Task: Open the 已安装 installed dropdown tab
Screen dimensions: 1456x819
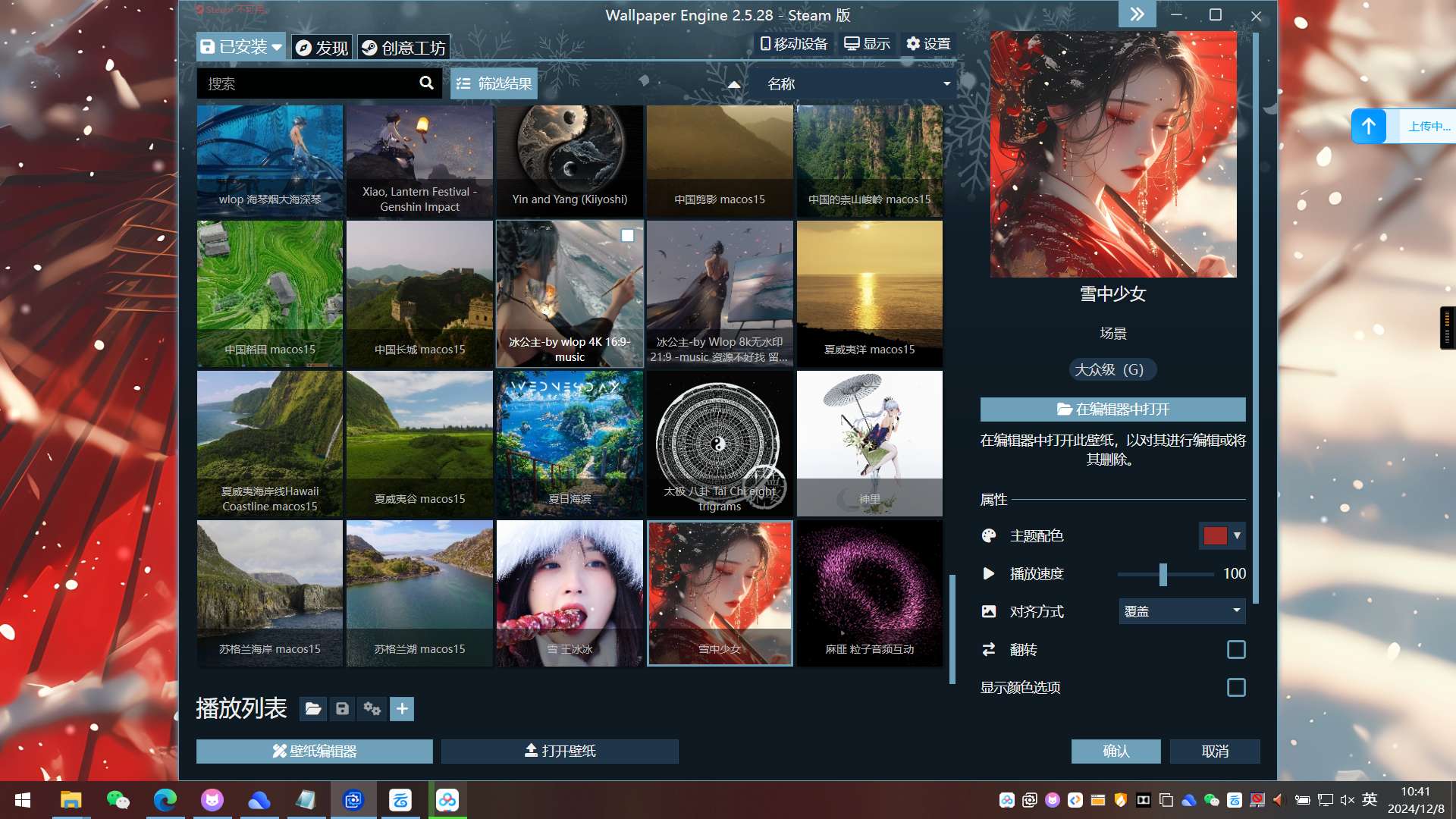Action: 240,47
